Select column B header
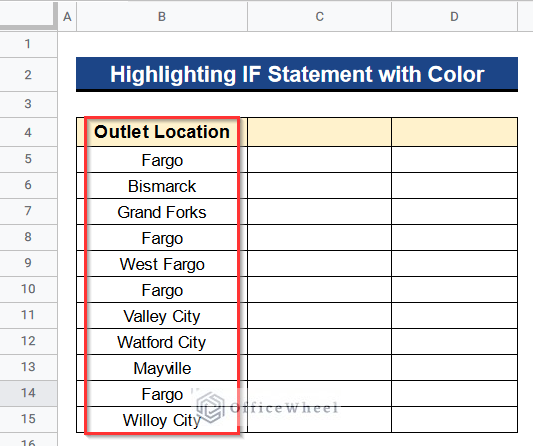 click(x=162, y=17)
